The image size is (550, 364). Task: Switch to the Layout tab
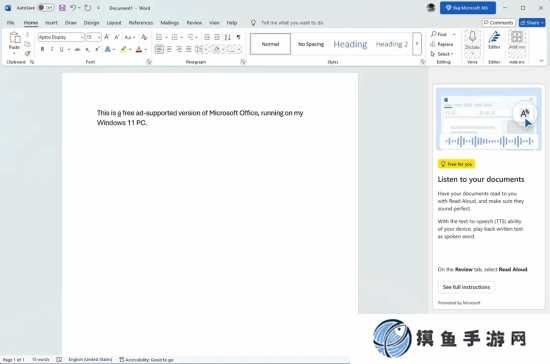[x=114, y=23]
